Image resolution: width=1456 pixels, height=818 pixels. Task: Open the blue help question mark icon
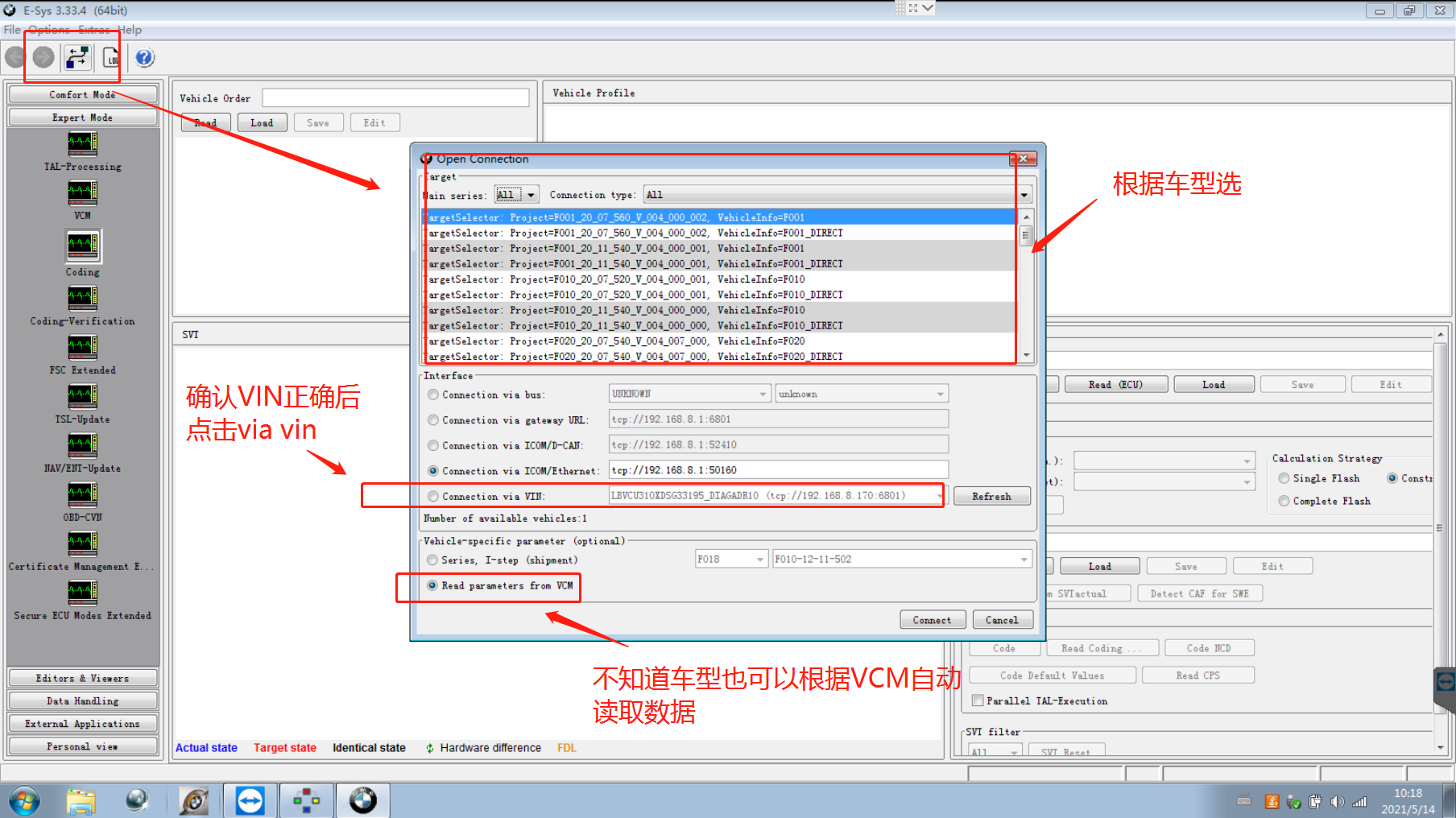coord(144,57)
